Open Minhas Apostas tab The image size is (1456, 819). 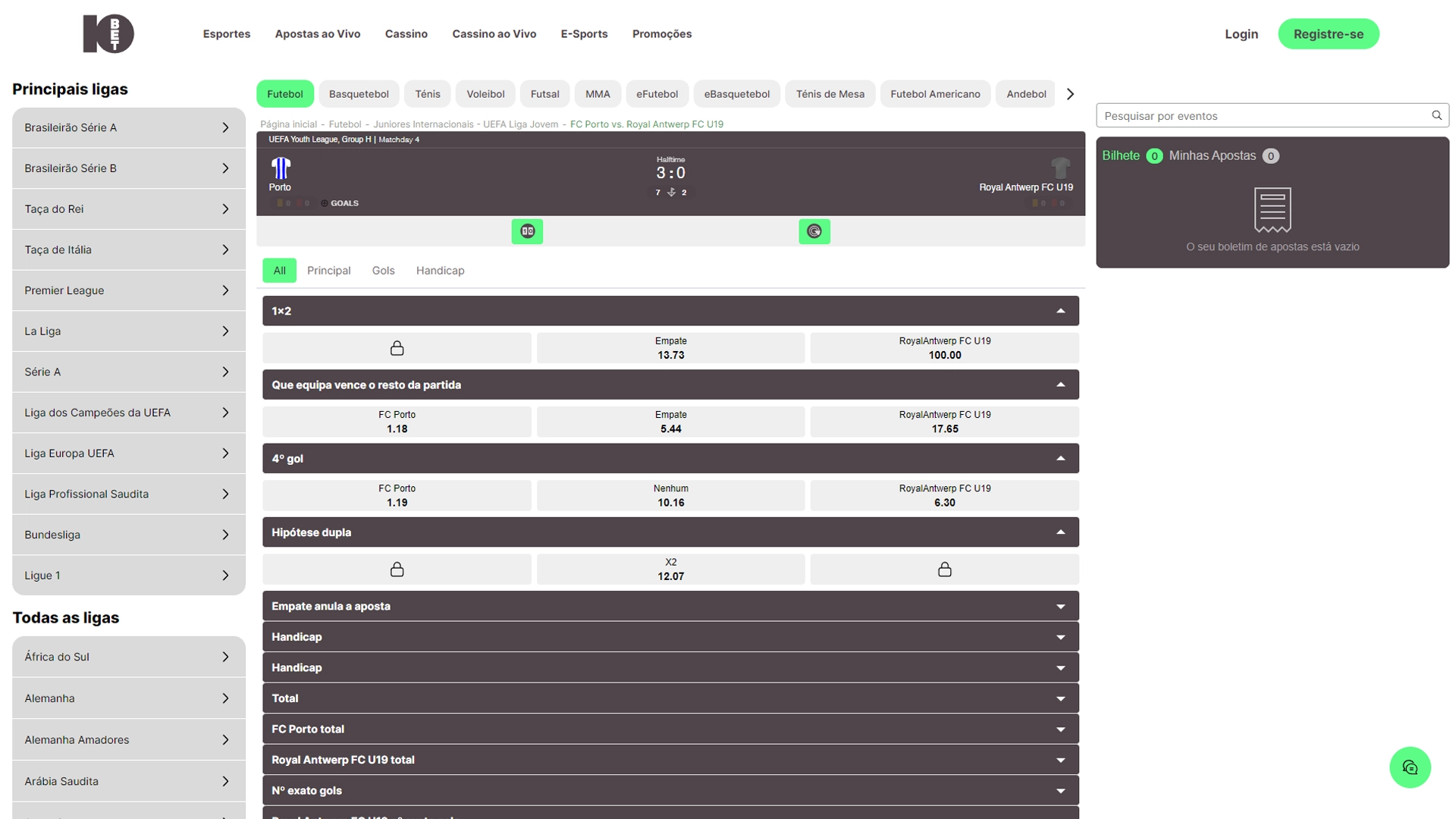click(x=1223, y=155)
